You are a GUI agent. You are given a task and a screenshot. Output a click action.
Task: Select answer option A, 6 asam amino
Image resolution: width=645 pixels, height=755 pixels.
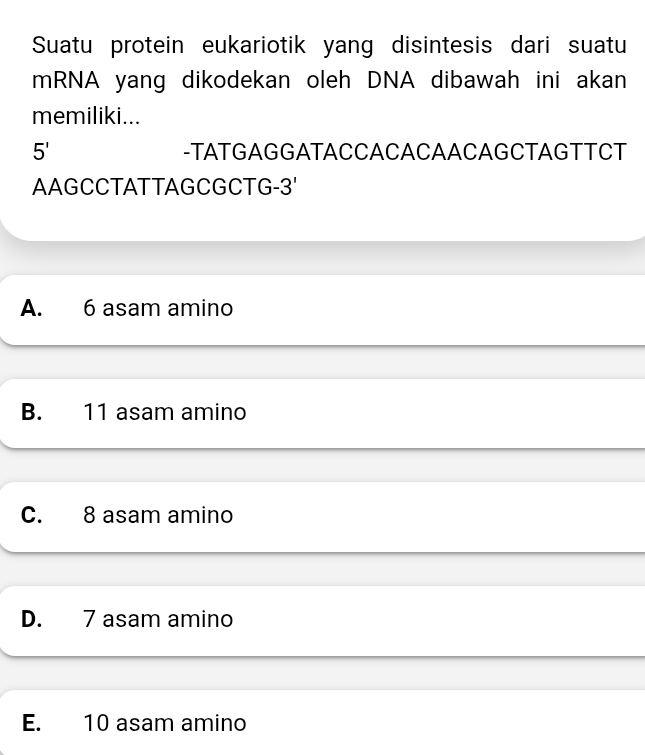point(322,309)
